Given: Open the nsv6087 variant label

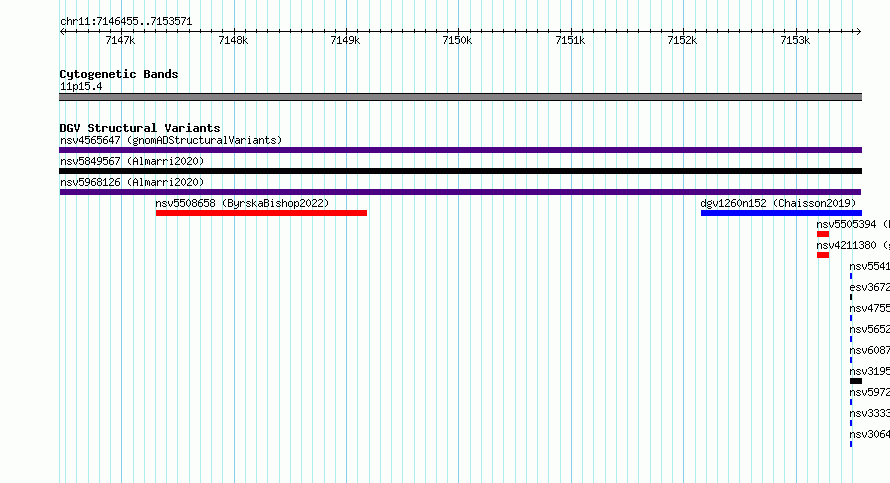Looking at the screenshot, I should click(x=870, y=350).
